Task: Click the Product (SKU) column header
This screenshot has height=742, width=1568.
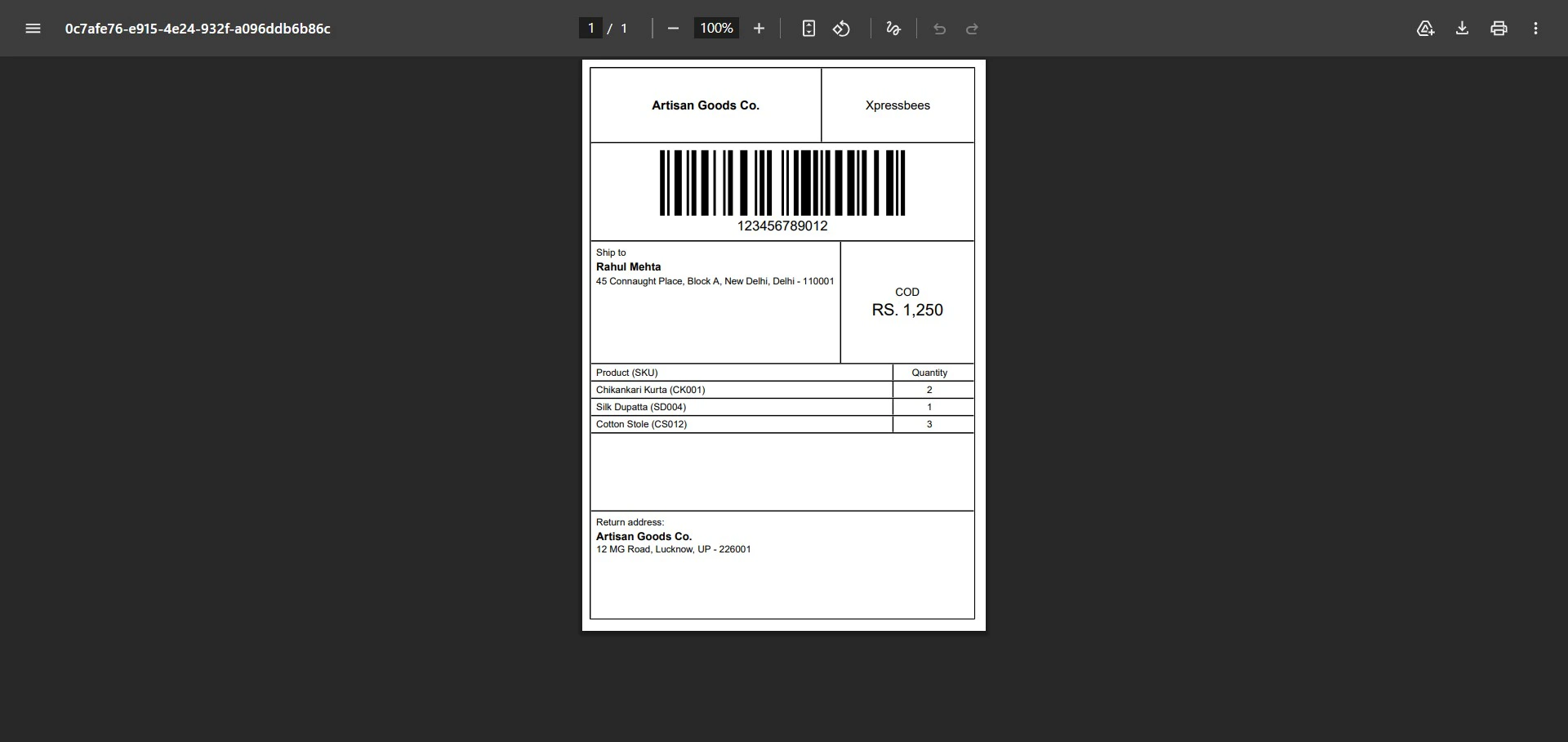Action: (626, 373)
